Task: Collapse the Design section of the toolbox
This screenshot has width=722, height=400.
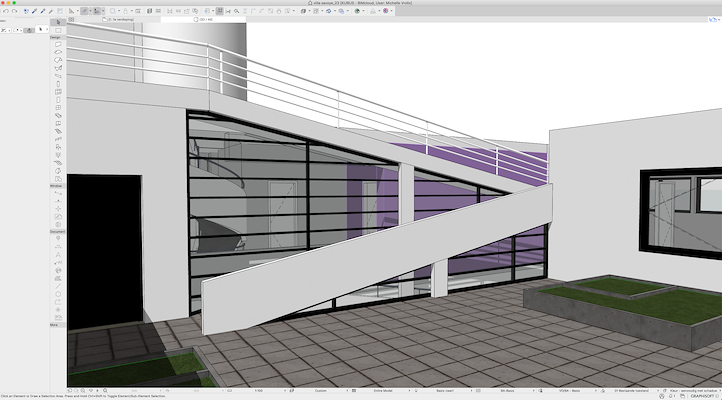Action: tap(55, 38)
